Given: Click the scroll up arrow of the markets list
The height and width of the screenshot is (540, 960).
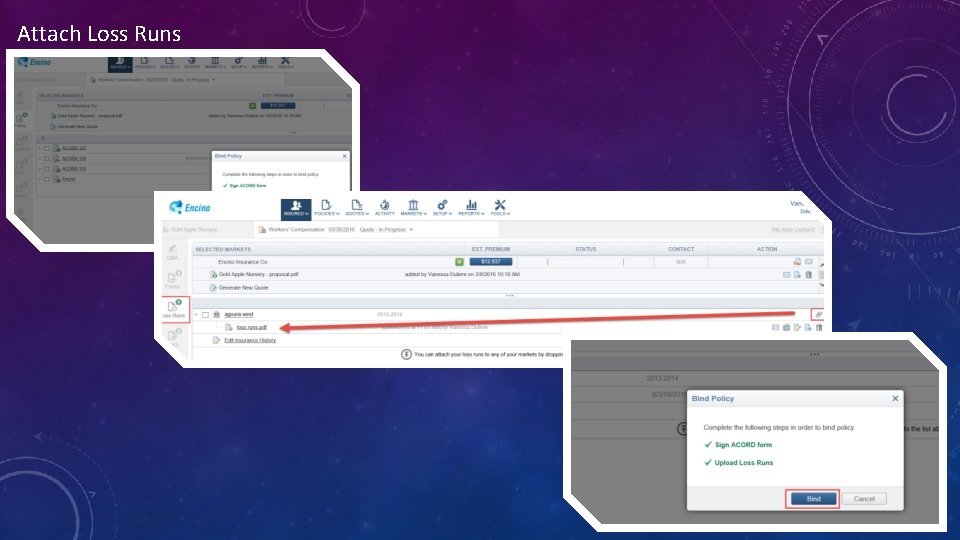Looking at the screenshot, I should tap(822, 264).
